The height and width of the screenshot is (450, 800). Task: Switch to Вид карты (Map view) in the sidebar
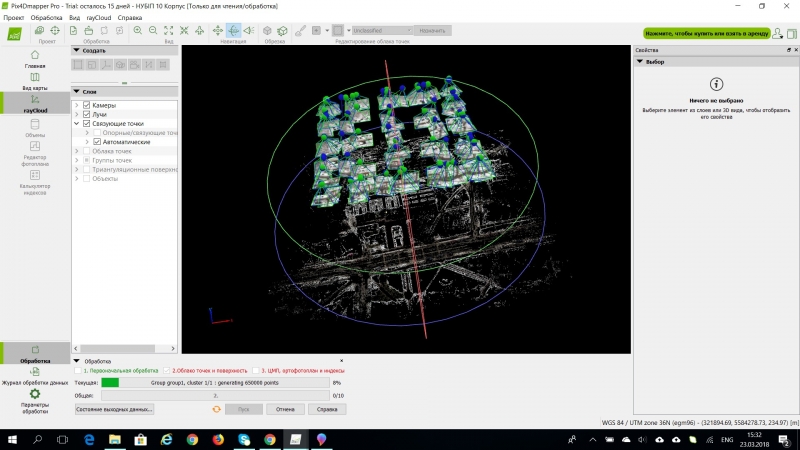tap(35, 80)
